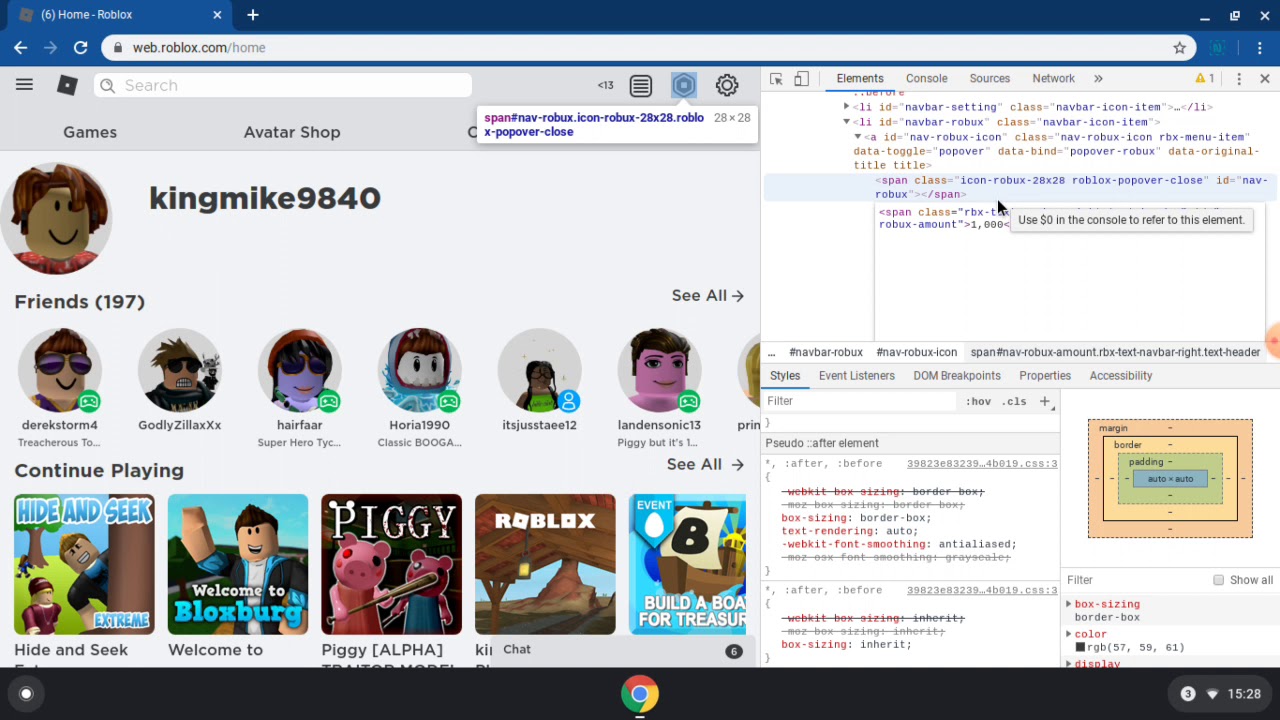Enable the Show all checkbox in computed styles
1280x720 pixels.
tap(1218, 580)
